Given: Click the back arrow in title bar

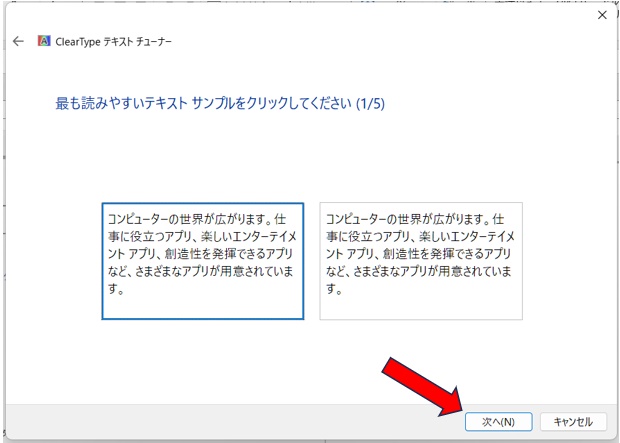Looking at the screenshot, I should click(x=18, y=42).
